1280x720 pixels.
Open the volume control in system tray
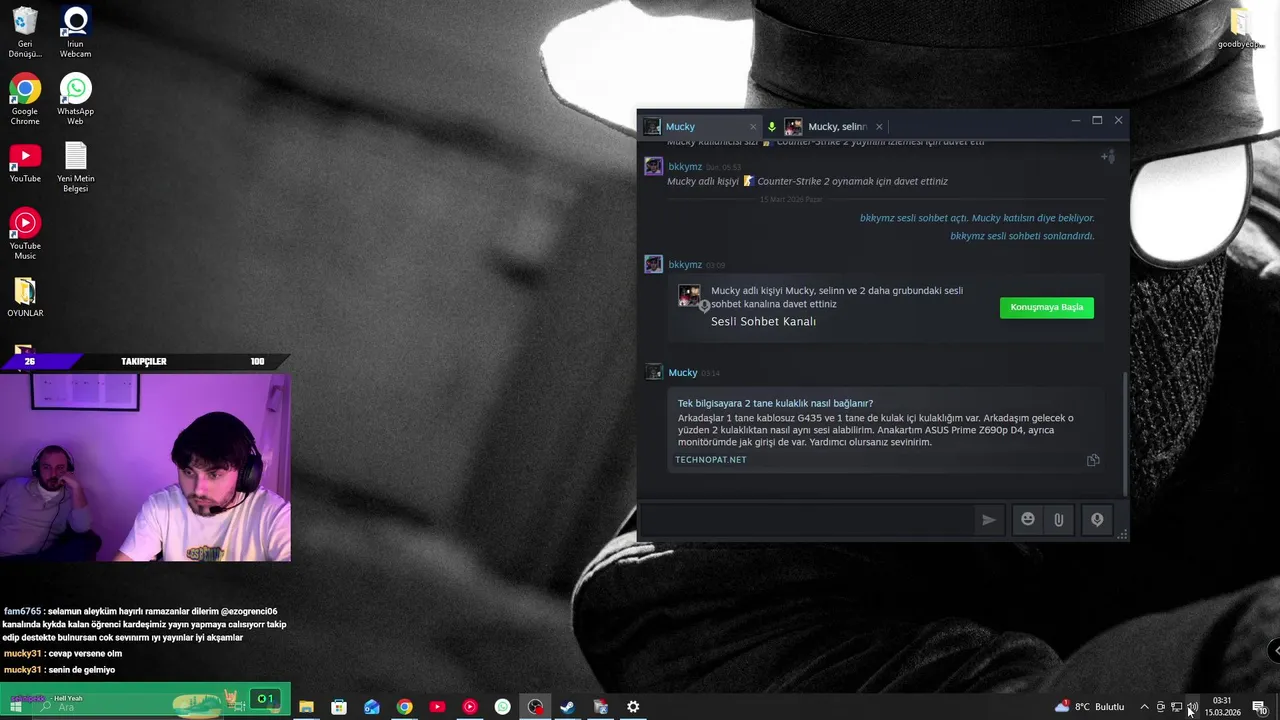[x=1192, y=707]
